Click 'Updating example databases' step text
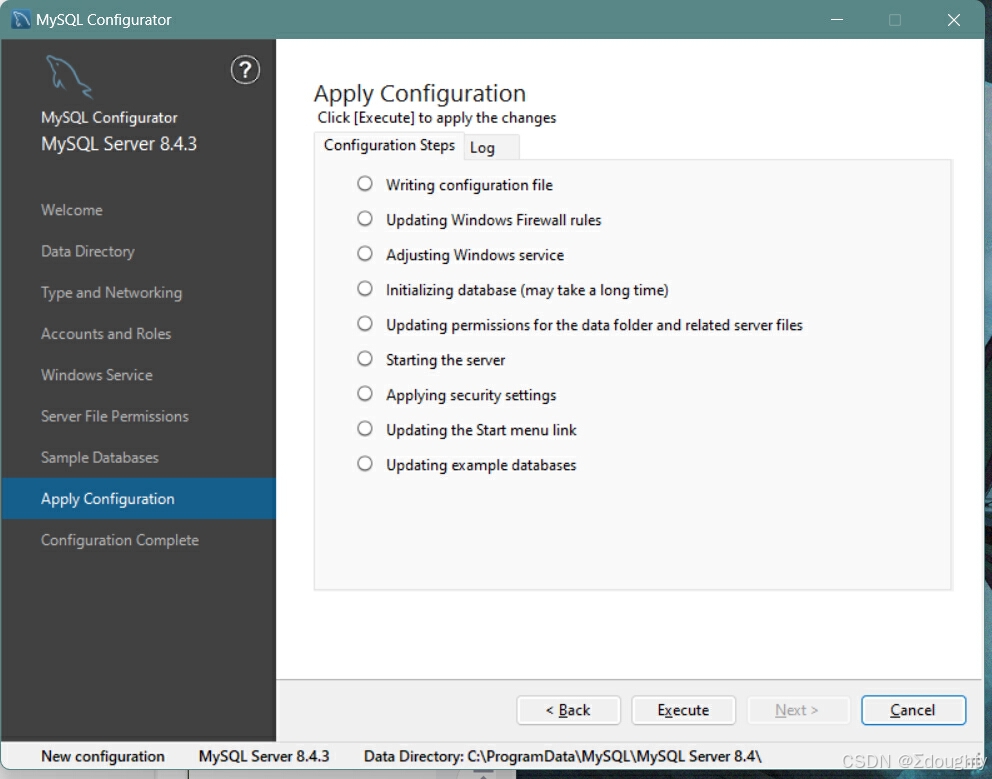The image size is (992, 779). point(481,465)
